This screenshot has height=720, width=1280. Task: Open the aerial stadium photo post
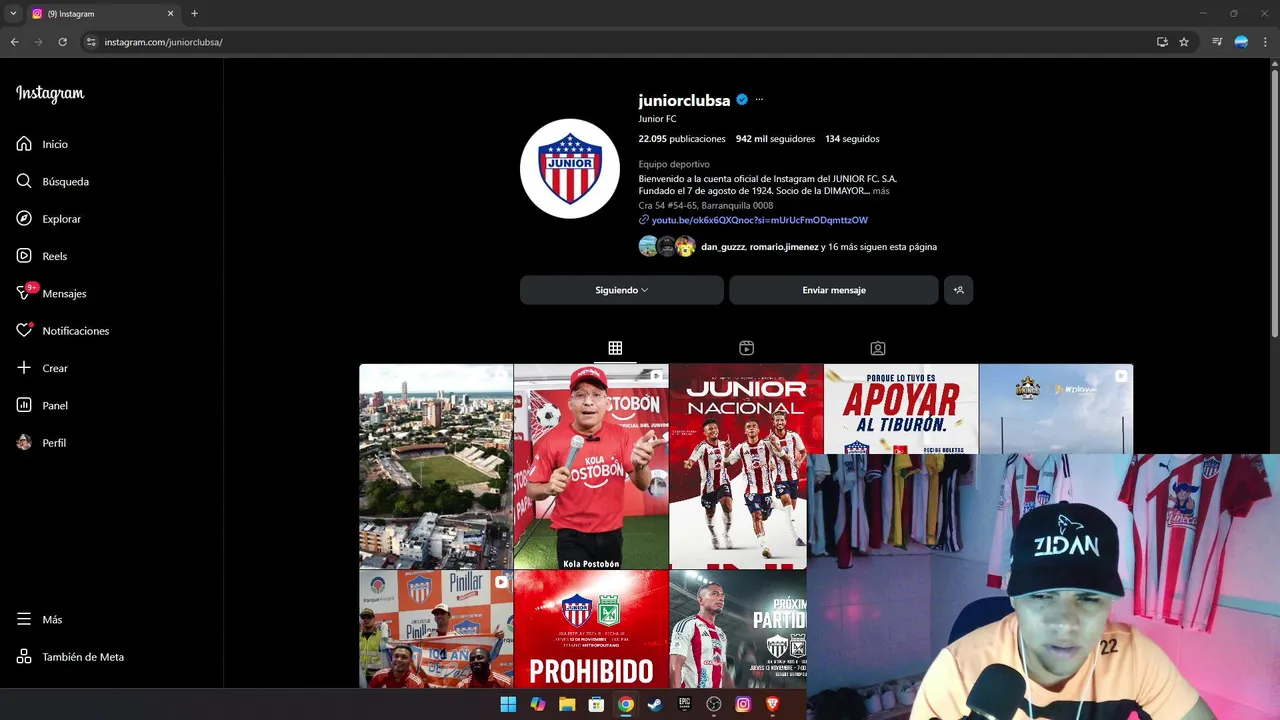(436, 467)
